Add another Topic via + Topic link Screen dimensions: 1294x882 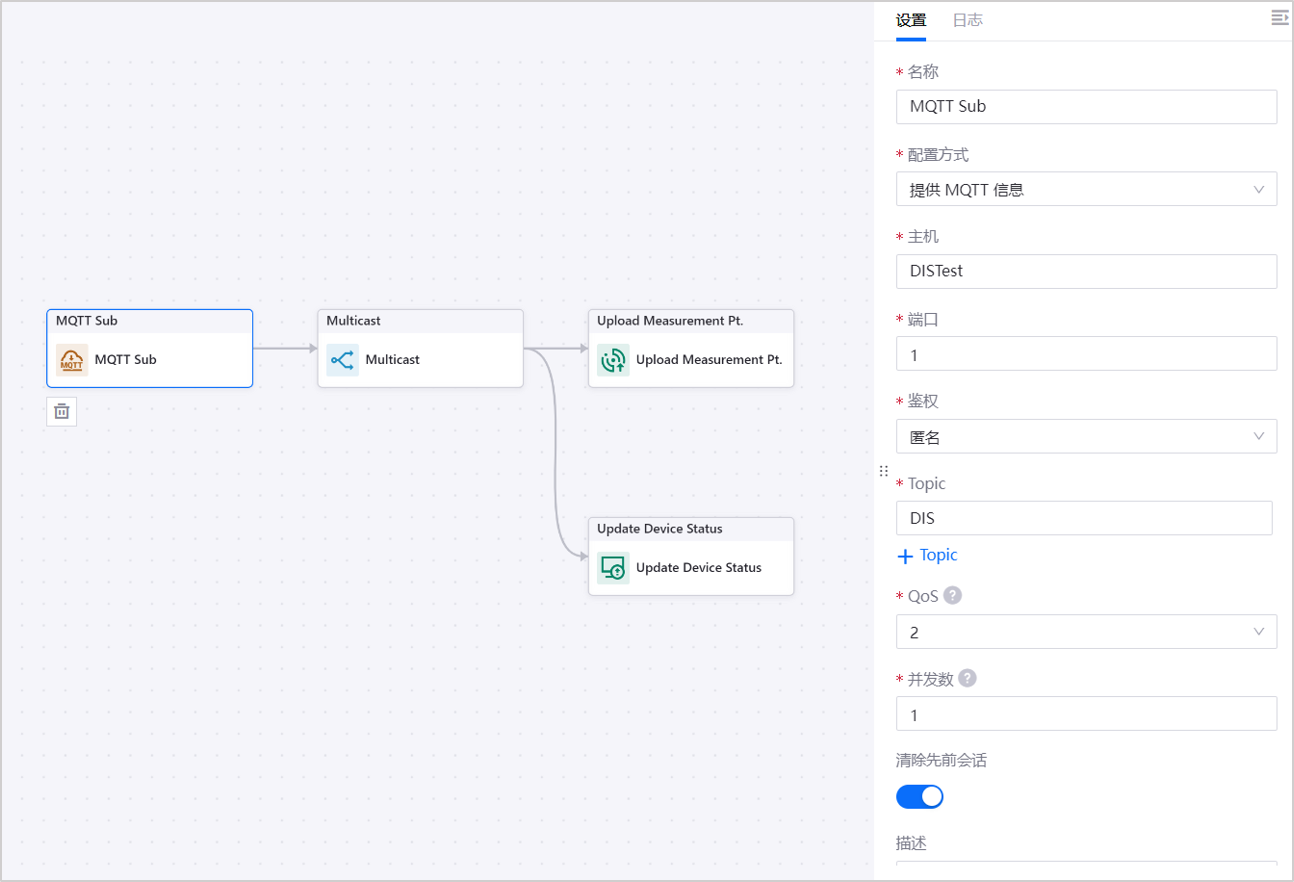coord(927,555)
